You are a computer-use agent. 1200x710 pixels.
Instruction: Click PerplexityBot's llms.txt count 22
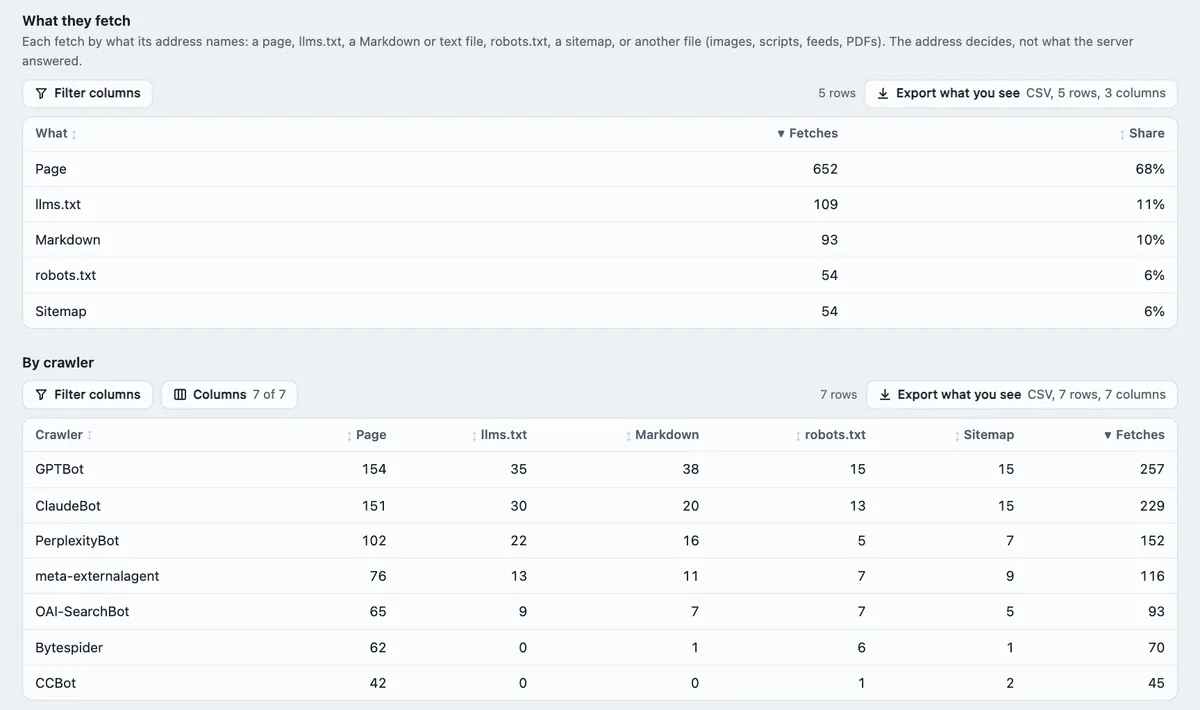(x=518, y=540)
